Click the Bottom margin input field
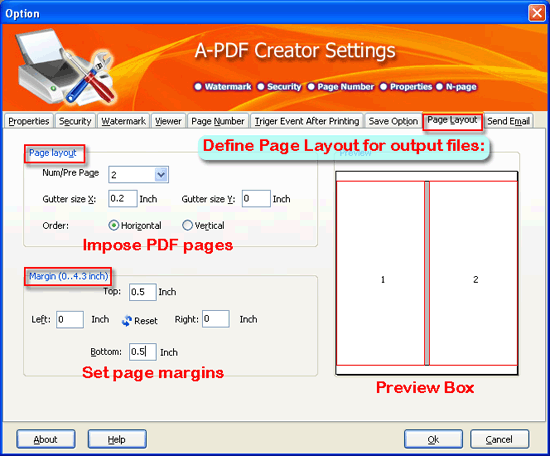 coord(142,352)
